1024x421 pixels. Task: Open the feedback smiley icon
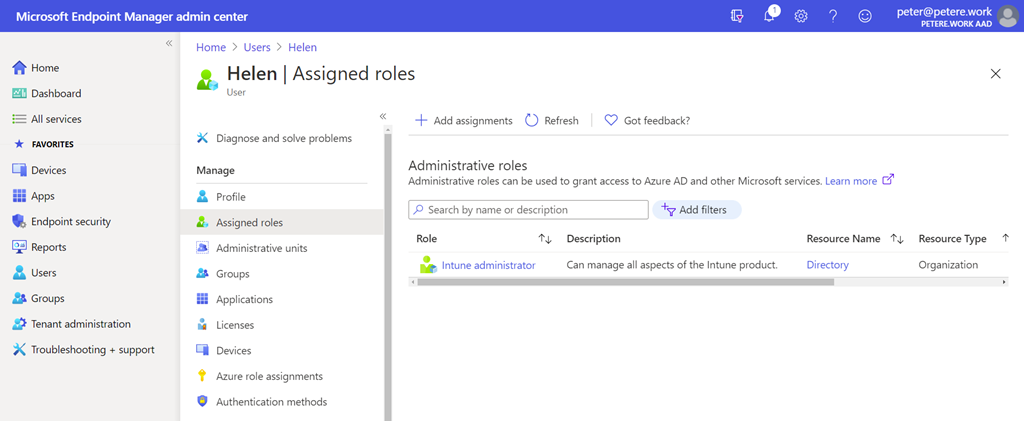point(865,17)
